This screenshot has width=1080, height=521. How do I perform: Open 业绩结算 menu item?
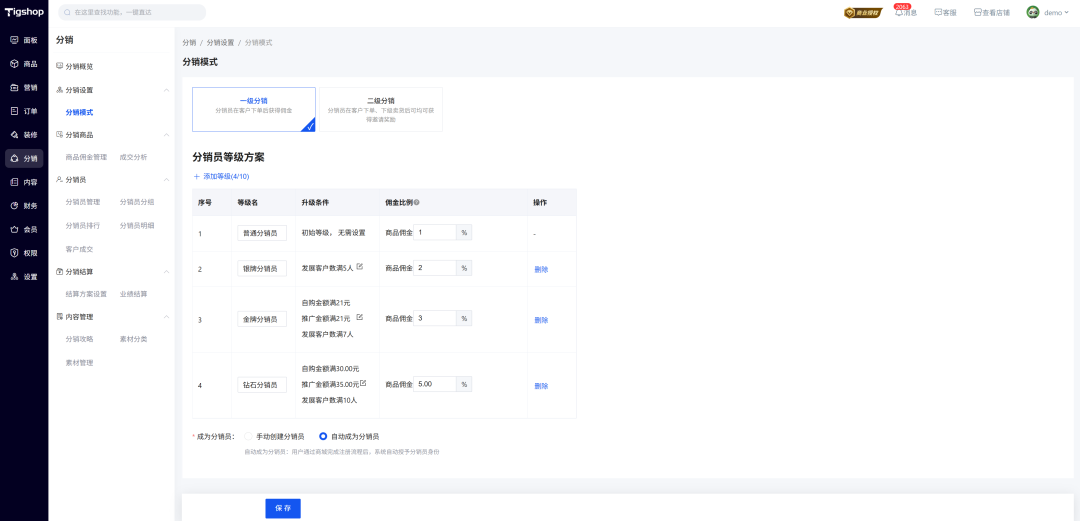click(x=133, y=294)
